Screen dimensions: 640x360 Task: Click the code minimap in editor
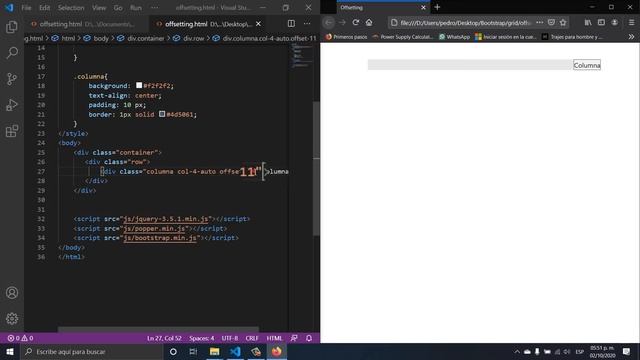[x=302, y=55]
